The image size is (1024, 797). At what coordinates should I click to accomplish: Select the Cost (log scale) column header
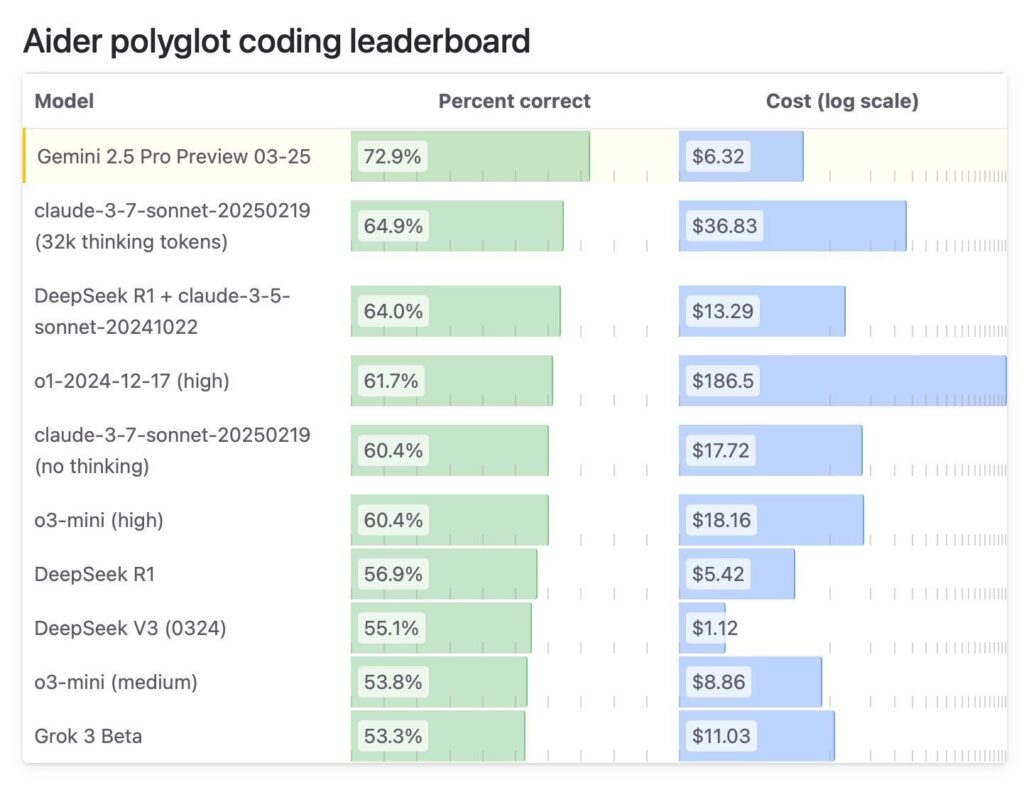click(842, 101)
